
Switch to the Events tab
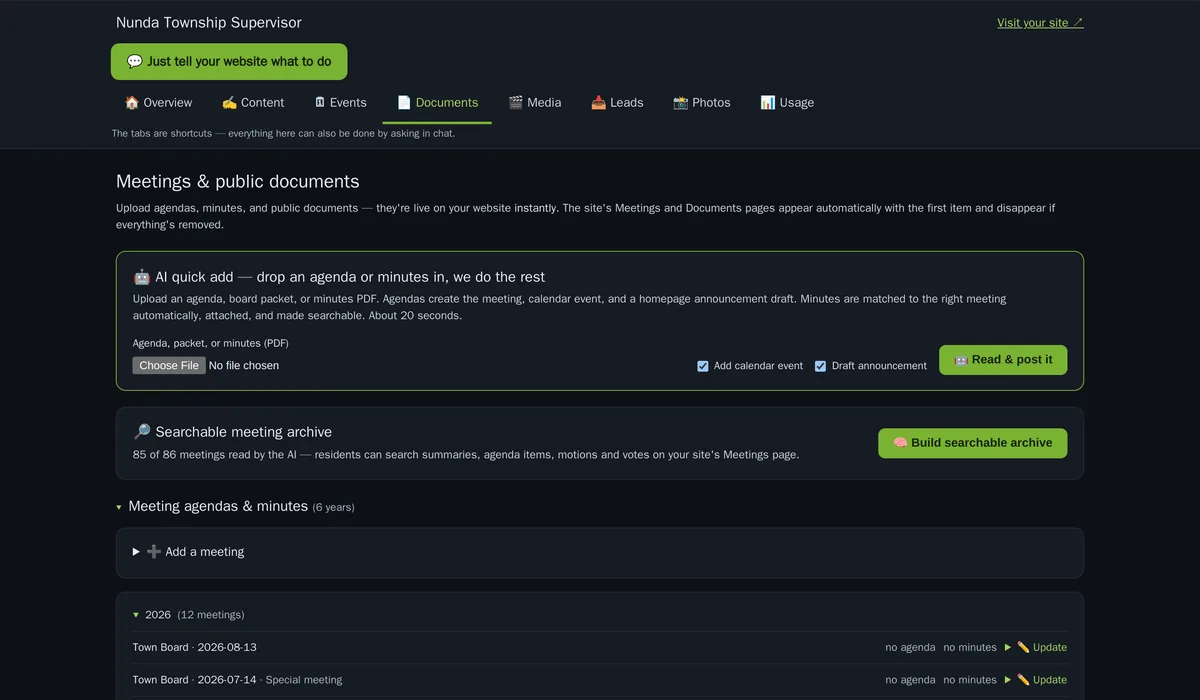point(340,103)
